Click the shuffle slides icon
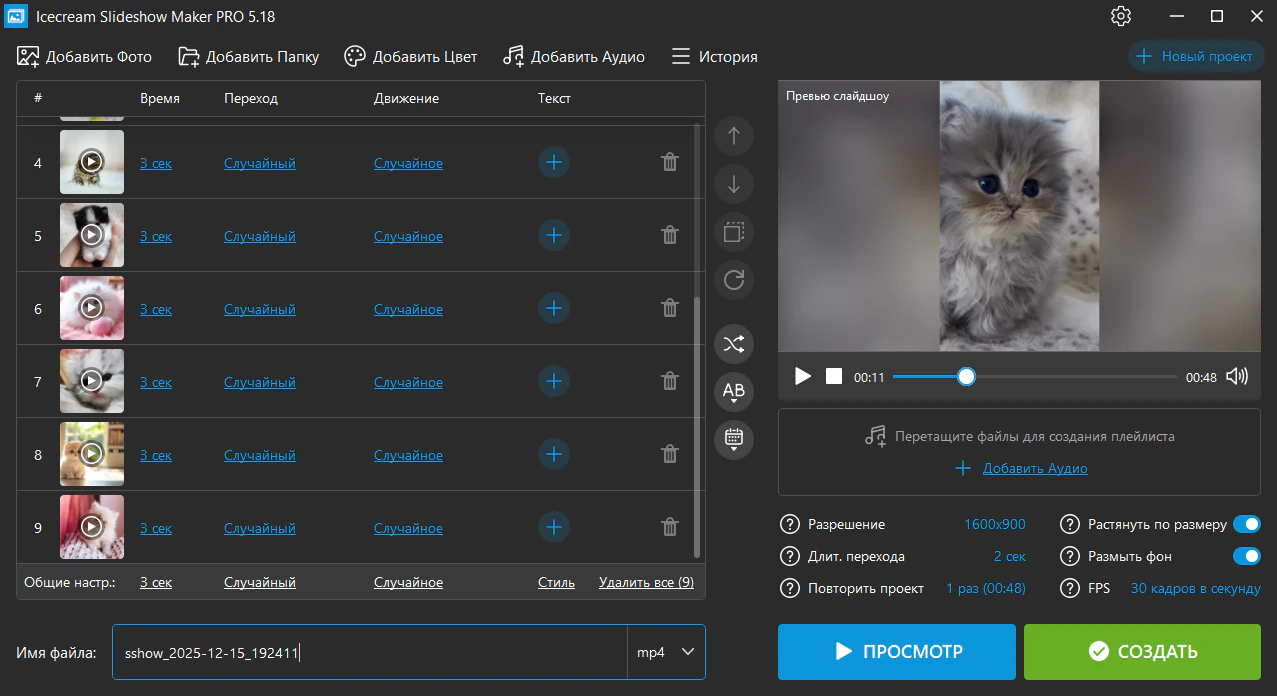This screenshot has width=1277, height=696. pyautogui.click(x=734, y=344)
